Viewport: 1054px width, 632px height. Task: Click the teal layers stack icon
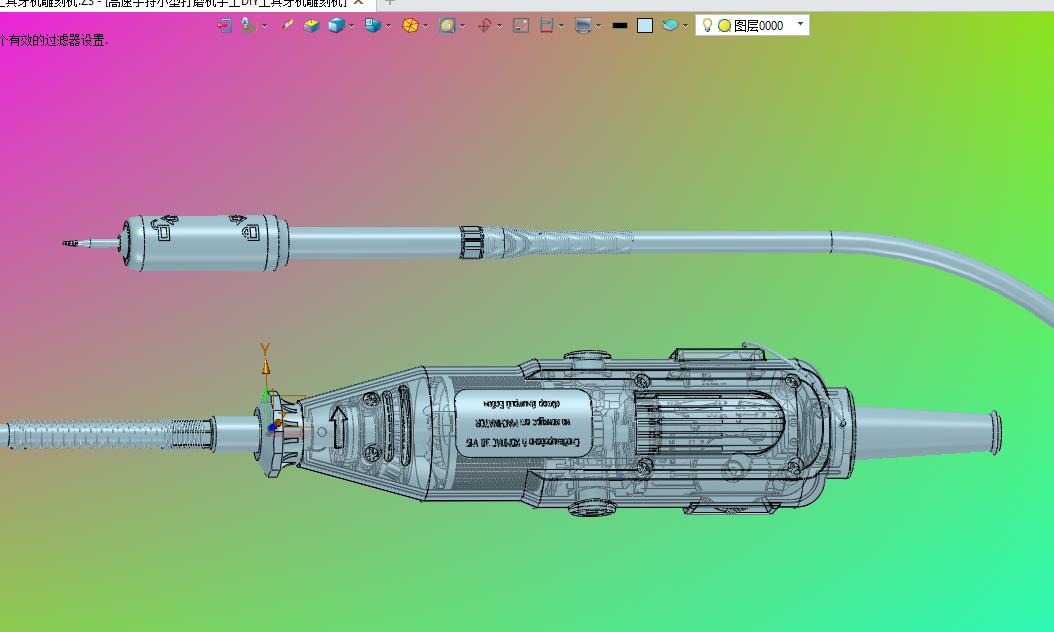coord(670,26)
